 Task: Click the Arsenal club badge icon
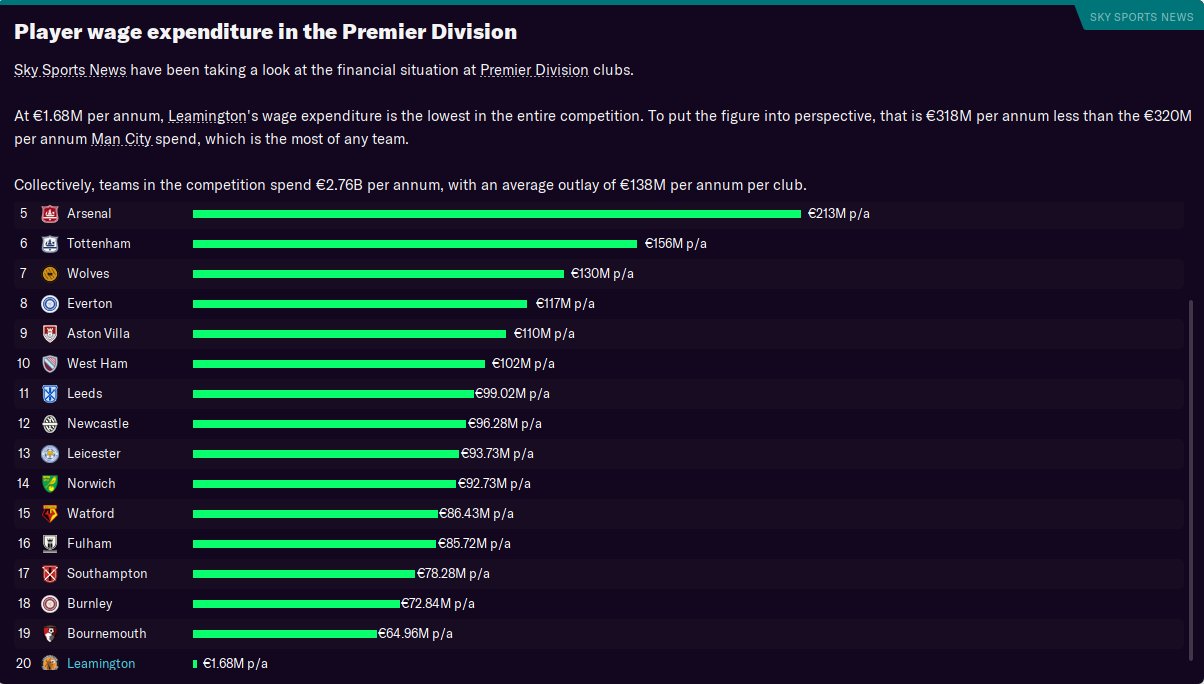[x=50, y=214]
